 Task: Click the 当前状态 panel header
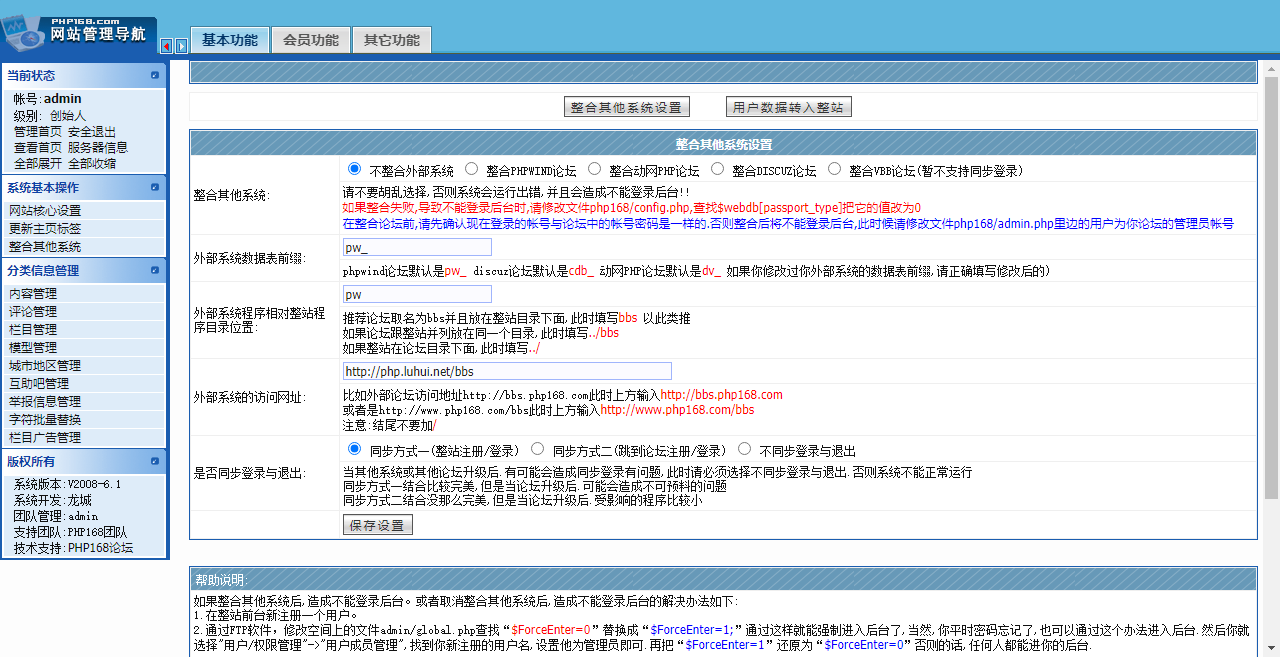coord(84,75)
